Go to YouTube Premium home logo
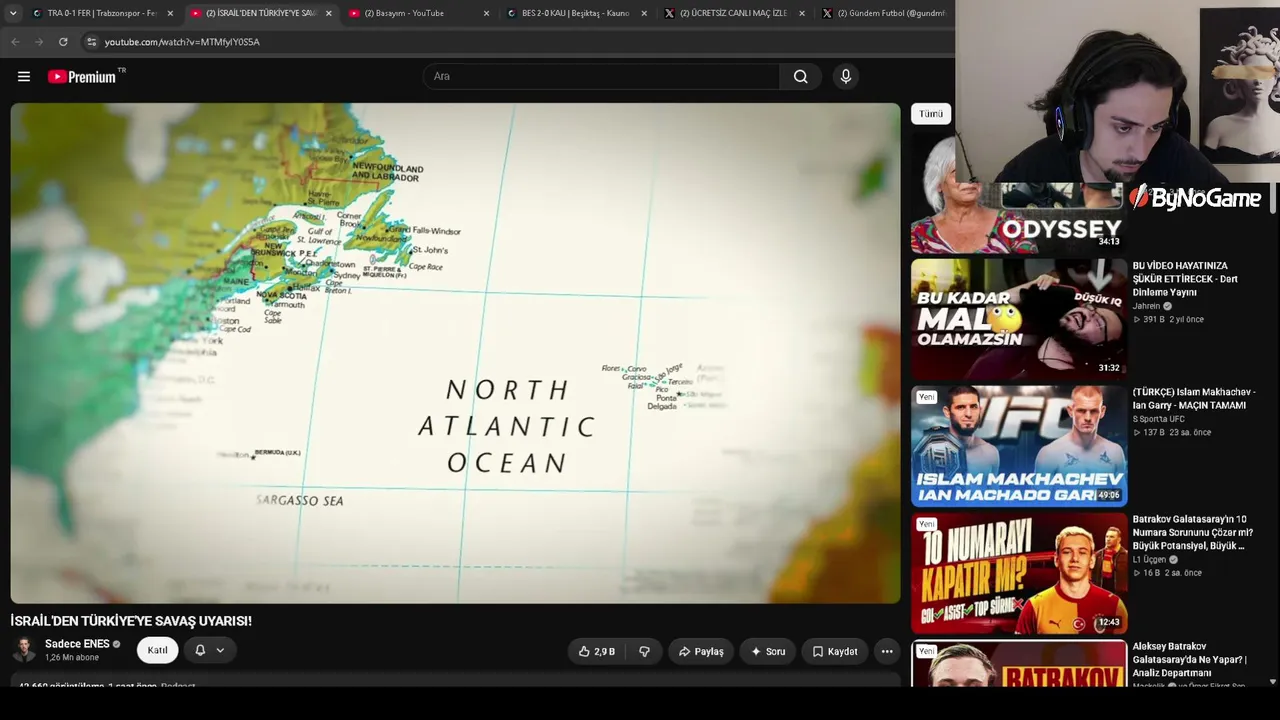This screenshot has width=1280, height=720. [82, 76]
